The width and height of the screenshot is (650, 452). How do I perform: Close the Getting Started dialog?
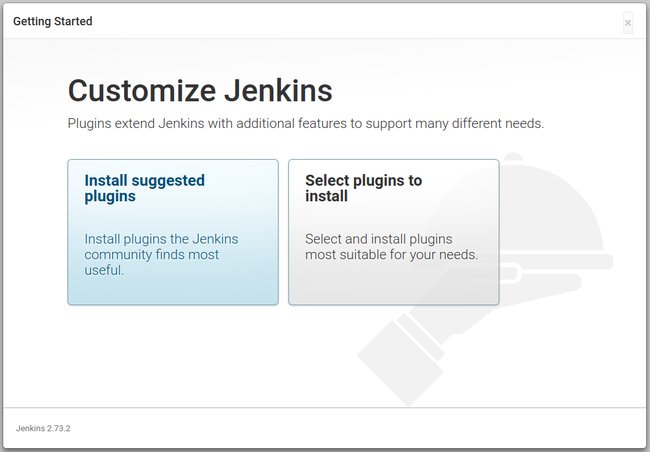click(627, 22)
